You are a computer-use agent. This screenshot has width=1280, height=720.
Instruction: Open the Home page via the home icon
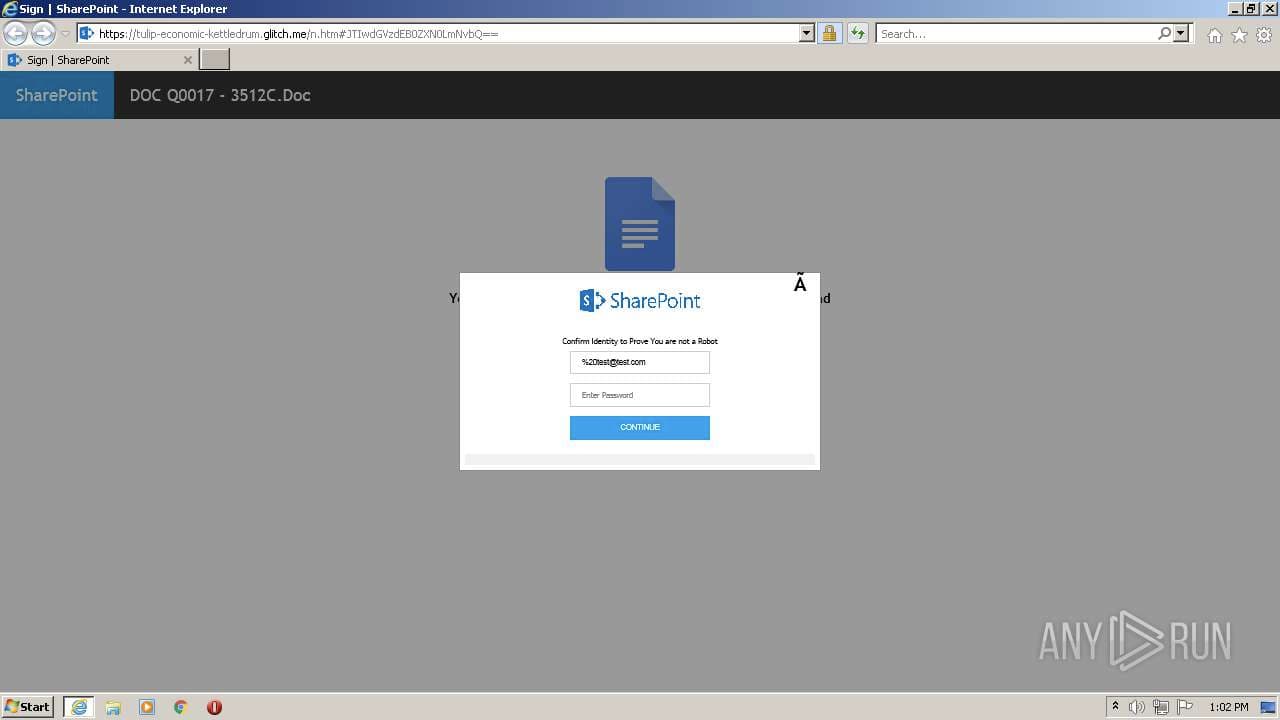tap(1214, 34)
